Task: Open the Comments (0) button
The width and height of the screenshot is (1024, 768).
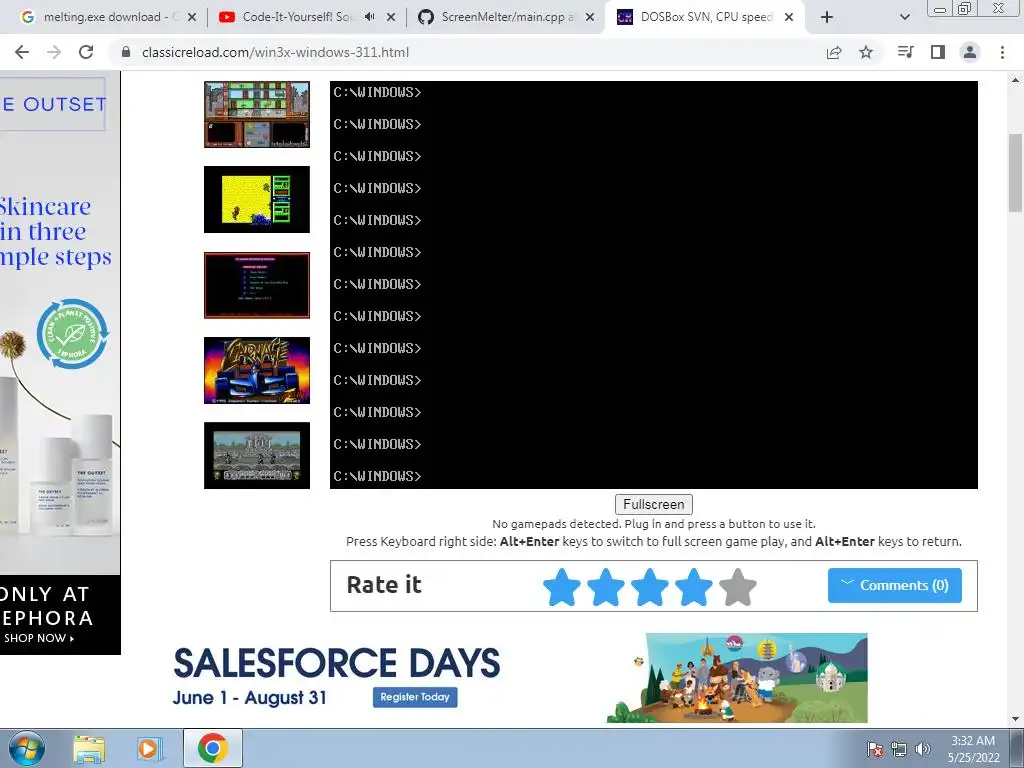Action: pyautogui.click(x=895, y=585)
